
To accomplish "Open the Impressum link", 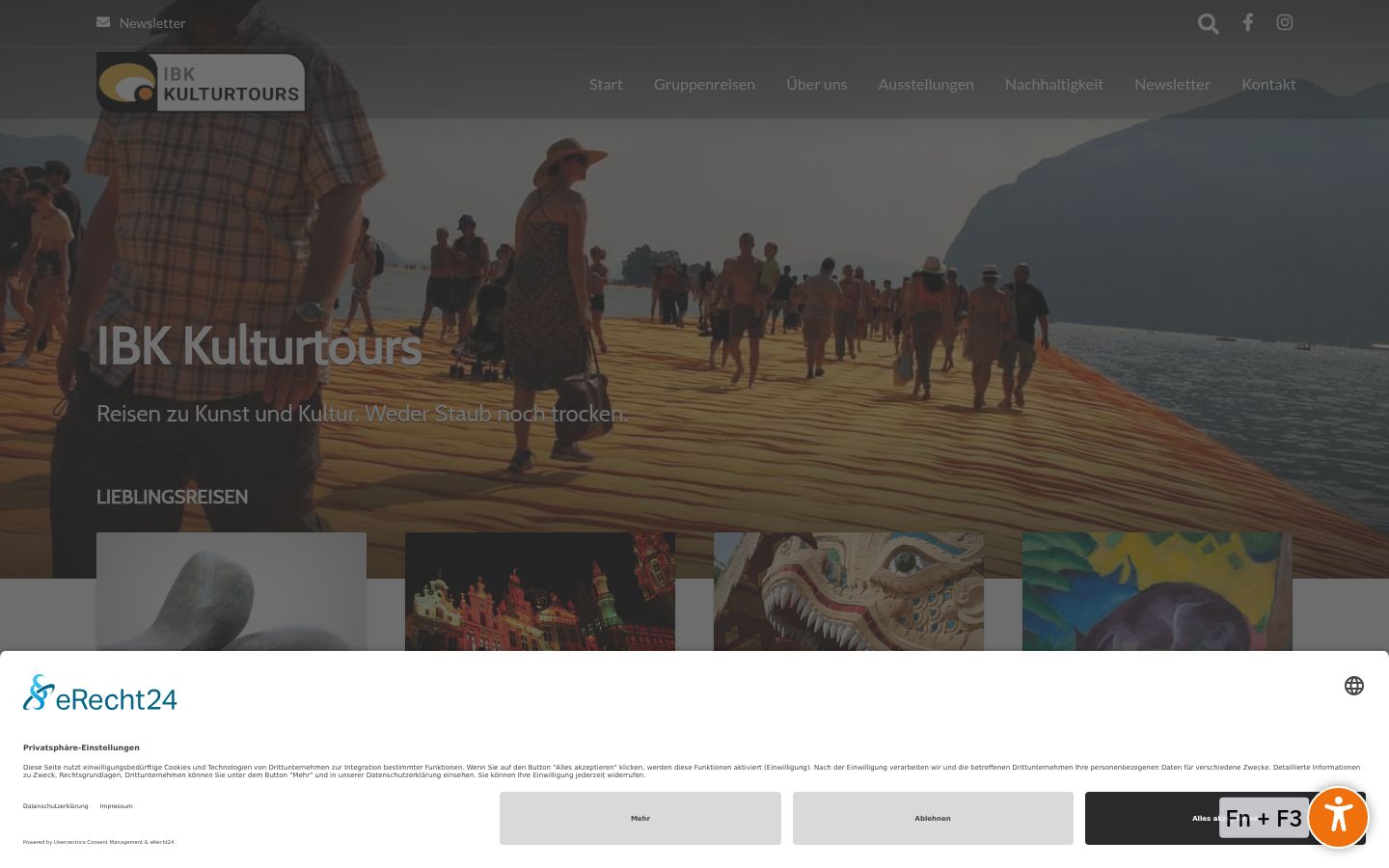I will (x=116, y=806).
